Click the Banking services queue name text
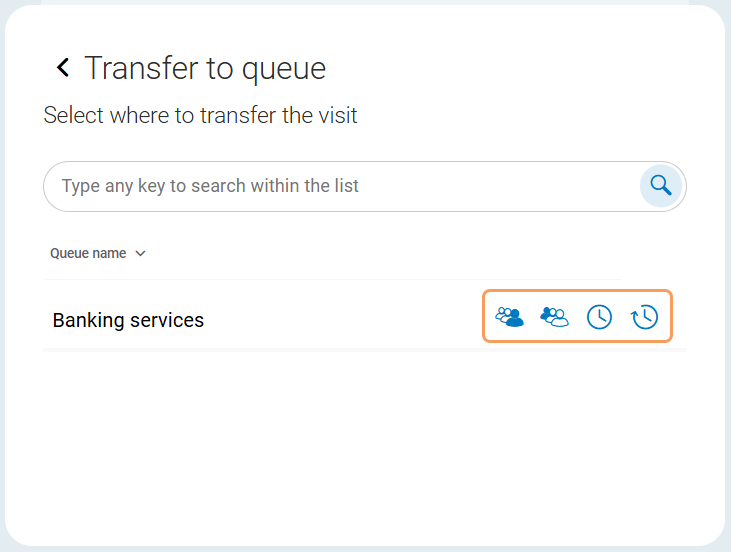 point(128,320)
